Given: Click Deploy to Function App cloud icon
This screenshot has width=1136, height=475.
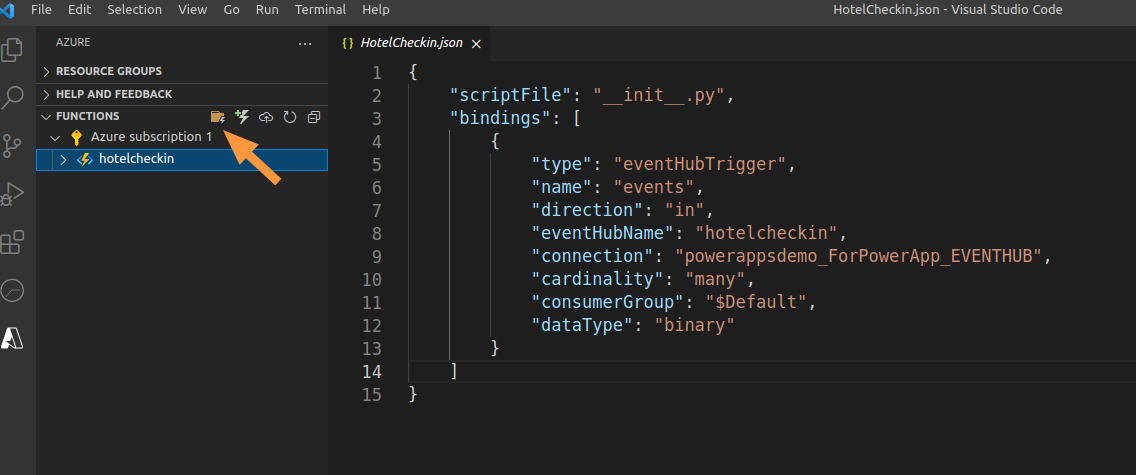Looking at the screenshot, I should pyautogui.click(x=266, y=117).
